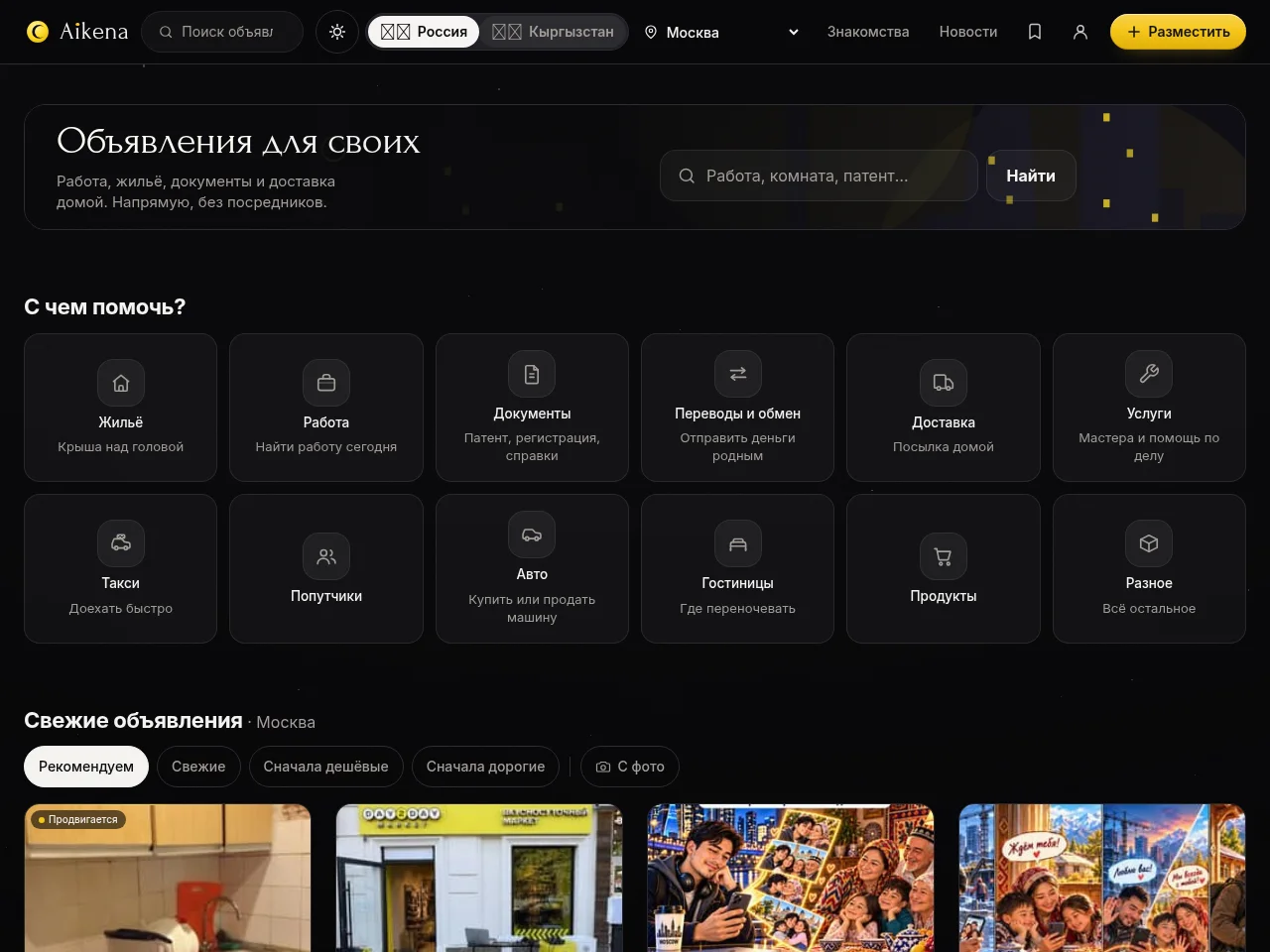Click the Продвигается badge
Image resolution: width=1270 pixels, height=952 pixels.
[x=78, y=819]
